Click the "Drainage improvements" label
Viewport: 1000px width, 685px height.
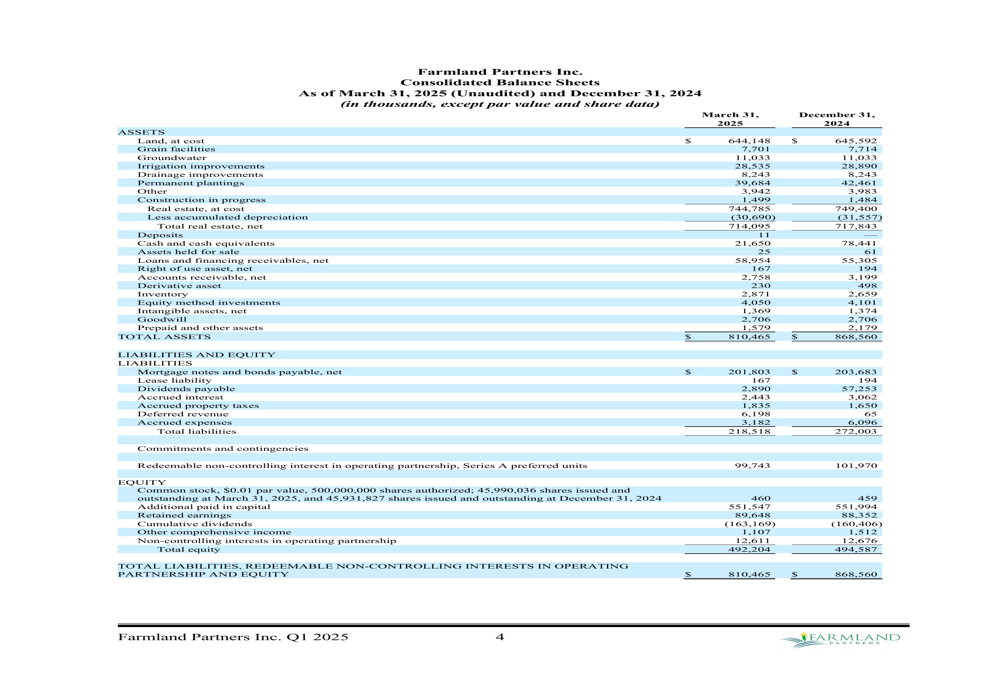[200, 174]
